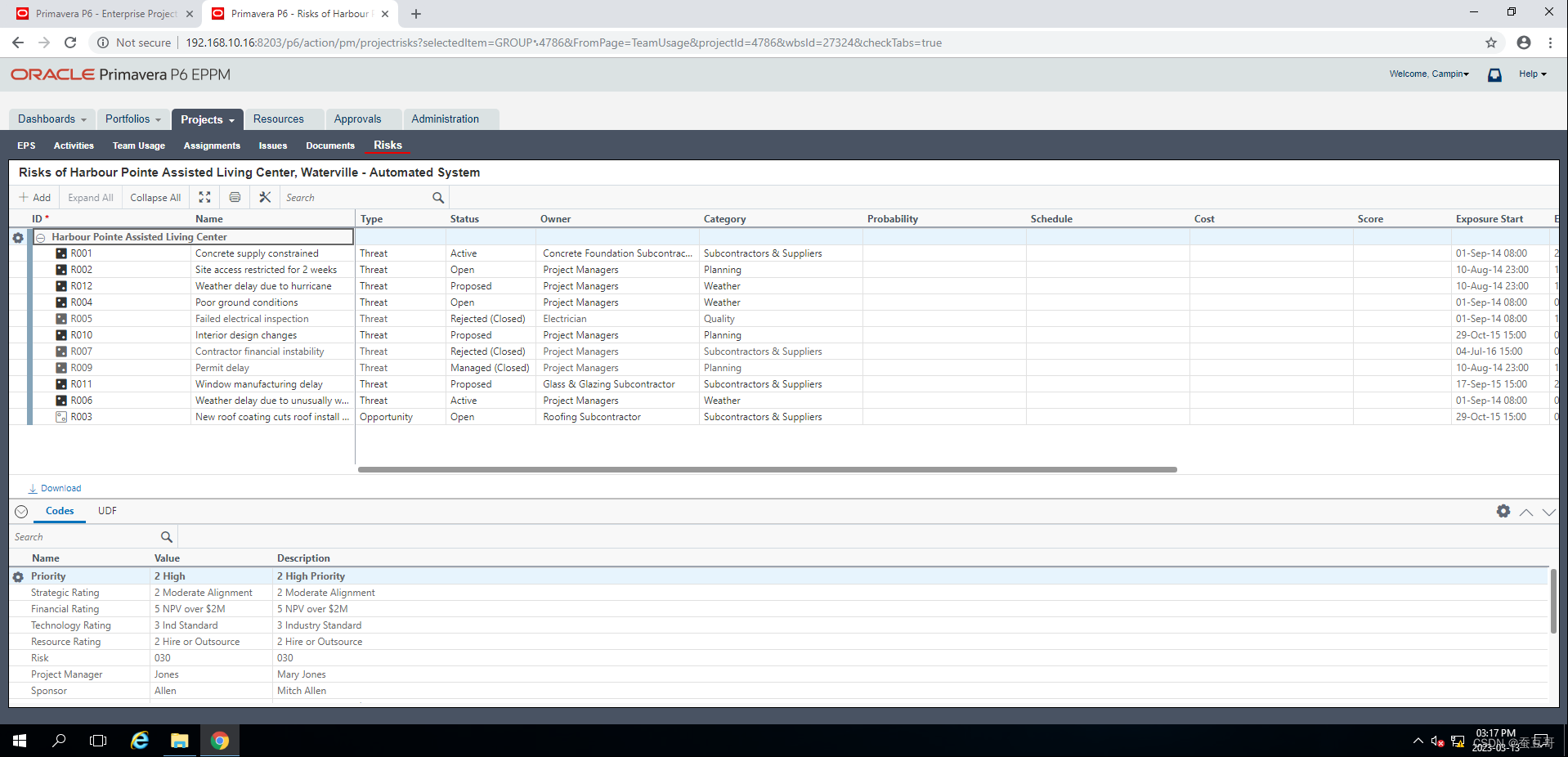
Task: Click the browser address bar URL
Action: pos(563,43)
